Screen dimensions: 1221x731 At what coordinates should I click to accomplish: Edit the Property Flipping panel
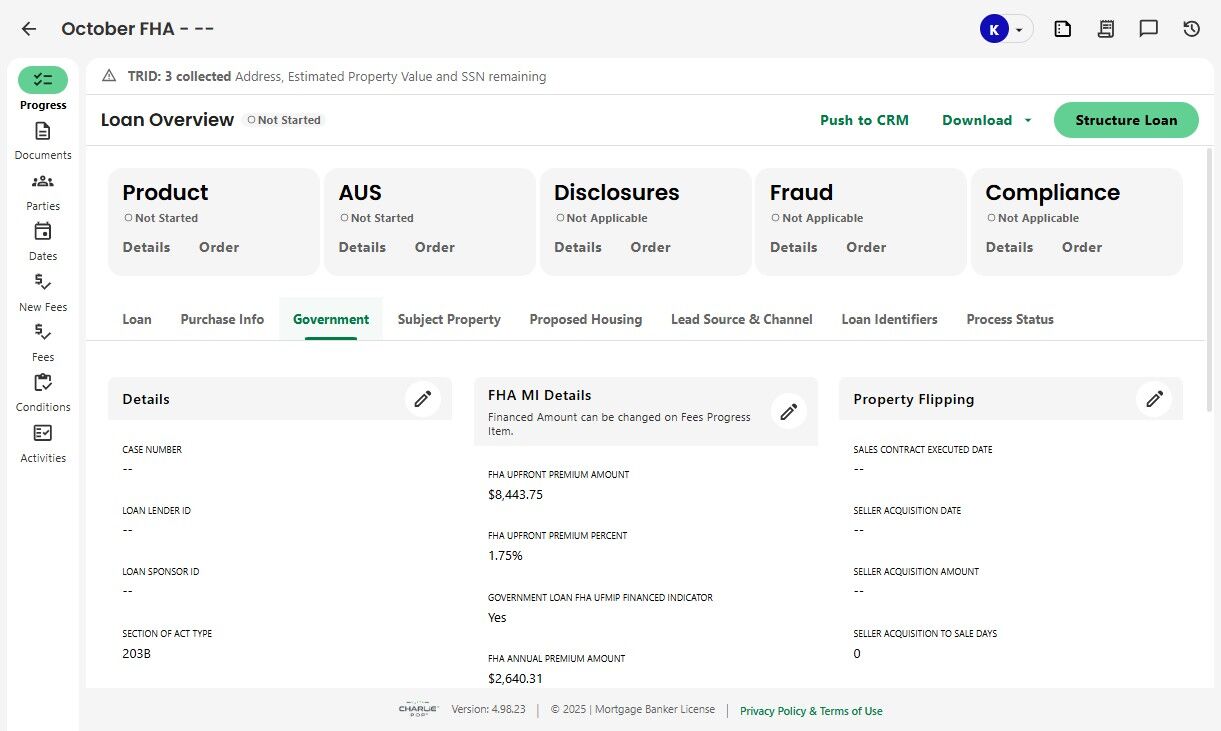1154,399
